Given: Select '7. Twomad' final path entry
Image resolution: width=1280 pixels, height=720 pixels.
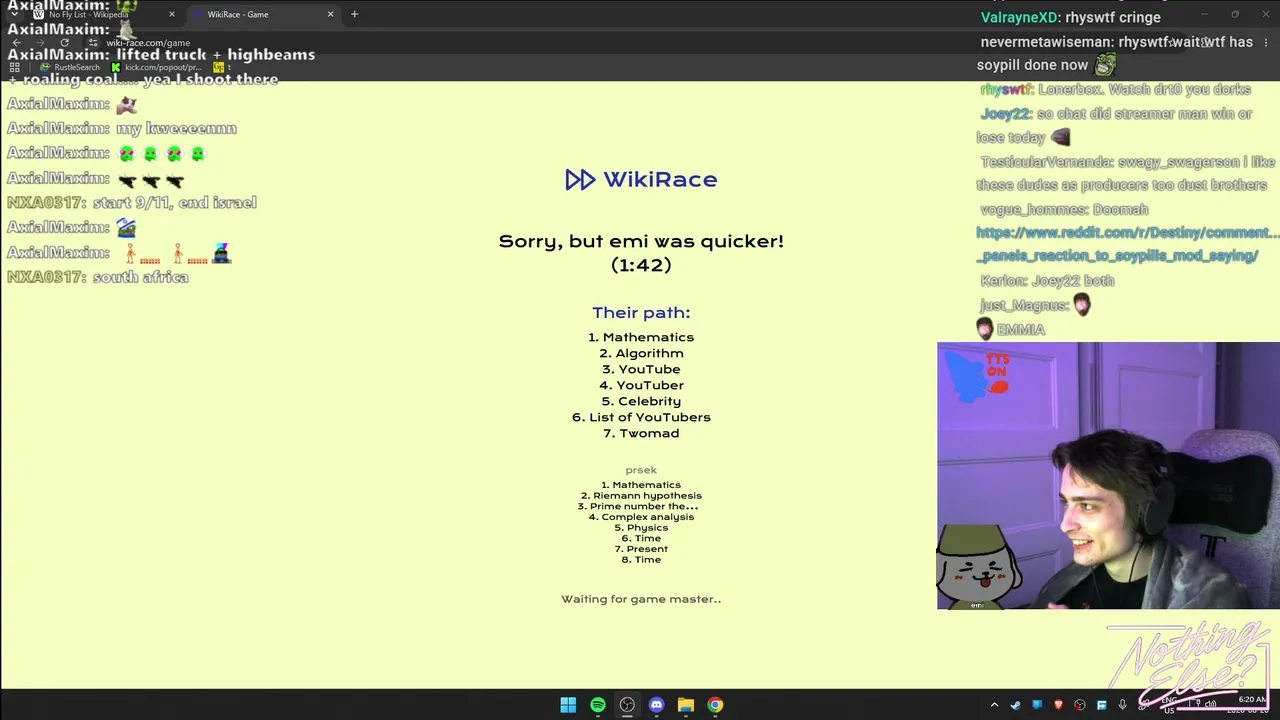Looking at the screenshot, I should coord(641,433).
